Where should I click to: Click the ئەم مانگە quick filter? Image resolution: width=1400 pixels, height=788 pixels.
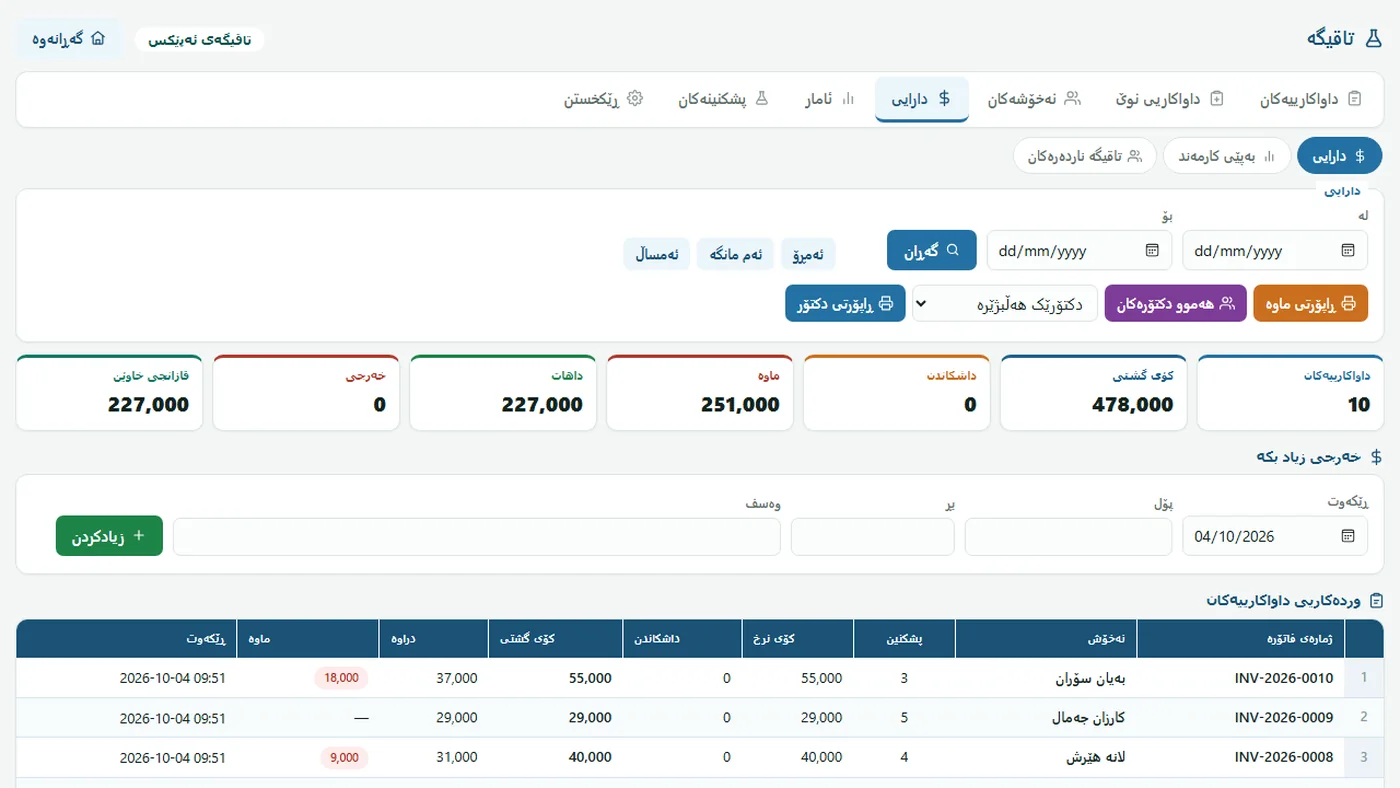click(736, 254)
